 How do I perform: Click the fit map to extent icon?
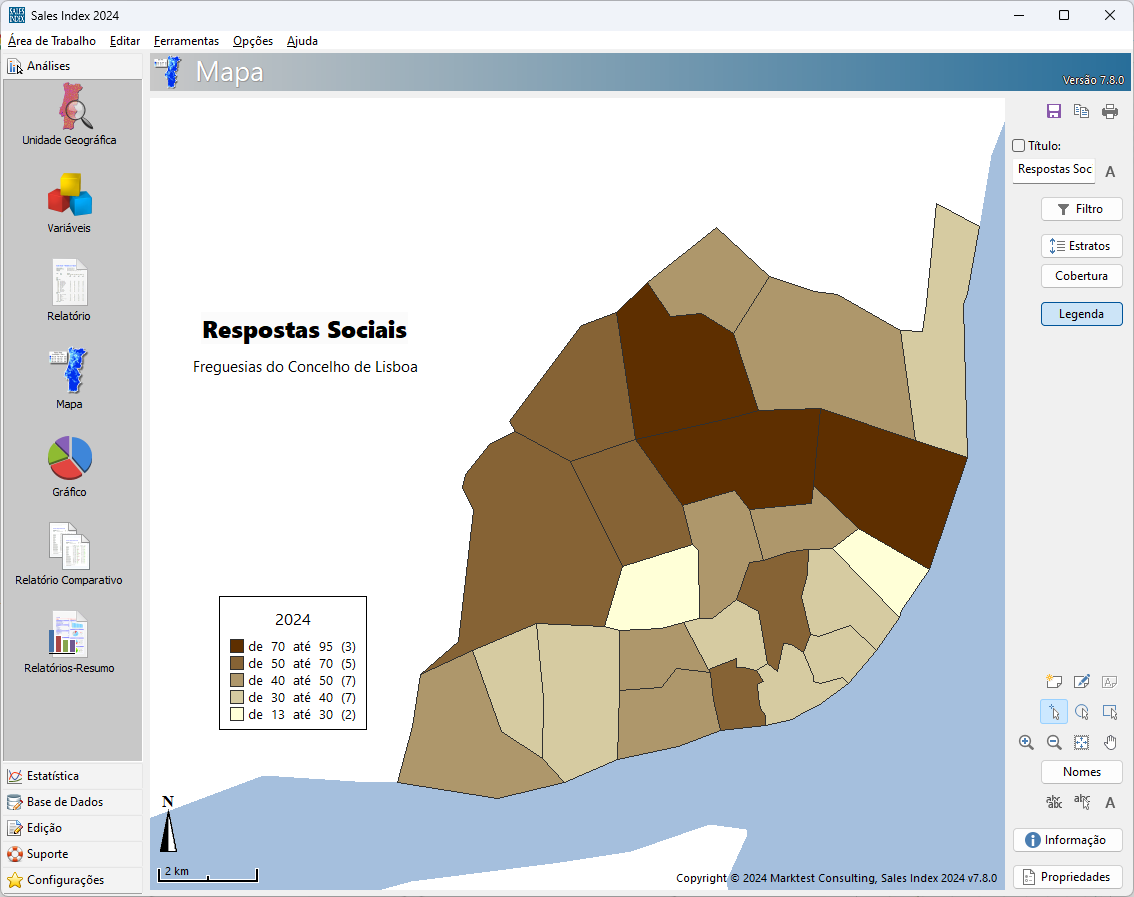pos(1082,742)
